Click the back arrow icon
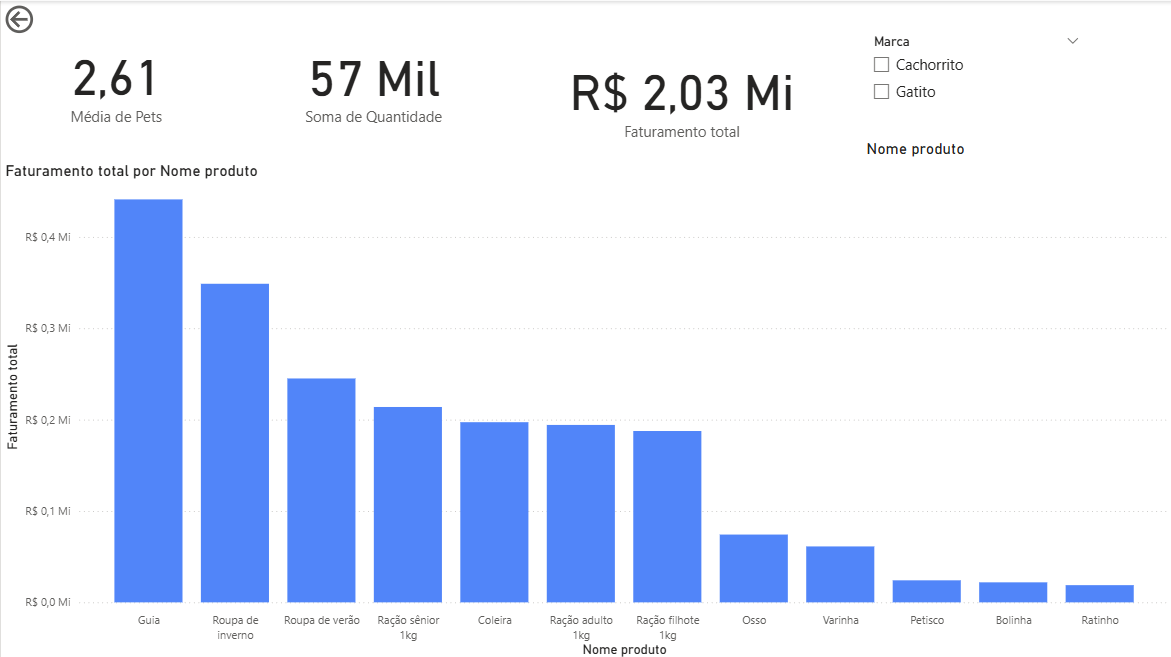Screen dimensions: 1171x657 pos(19,19)
